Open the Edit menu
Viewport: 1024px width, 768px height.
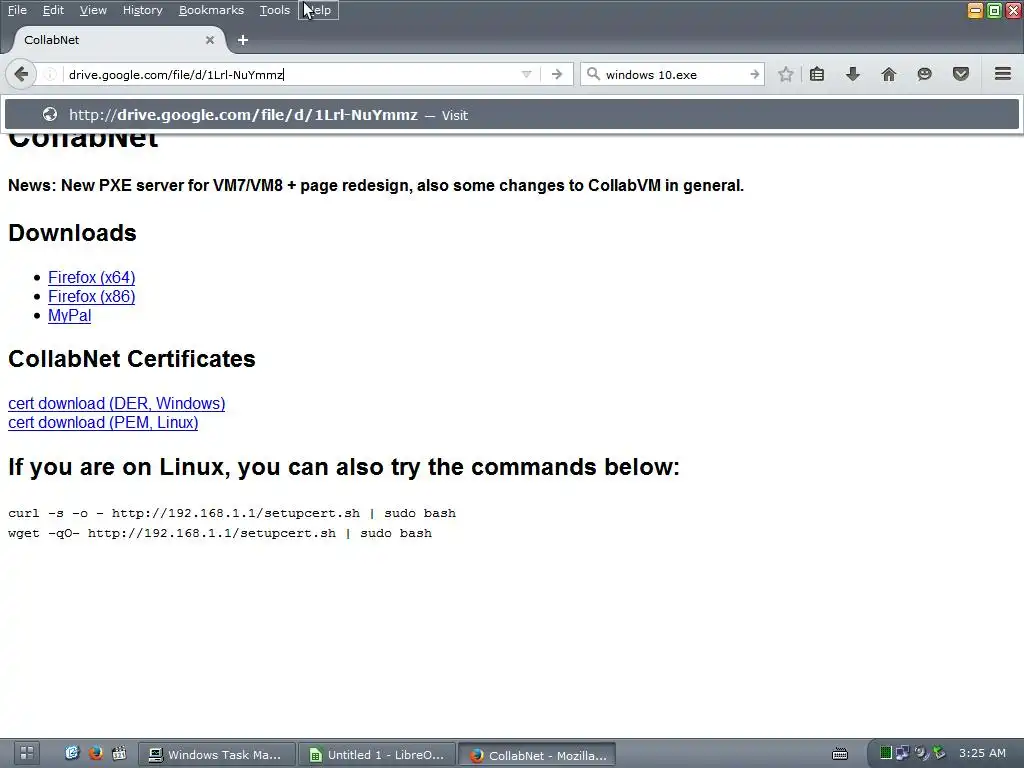pos(53,10)
